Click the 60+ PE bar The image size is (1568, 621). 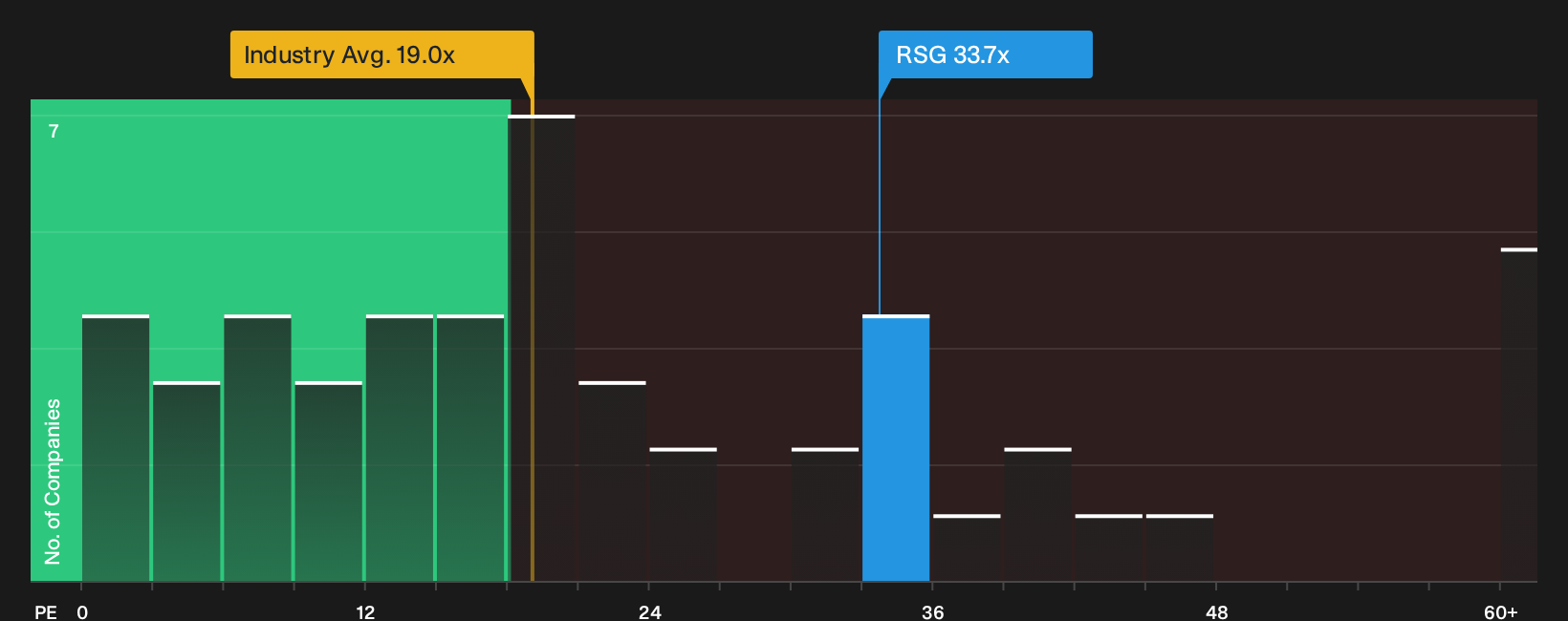pos(1519,415)
